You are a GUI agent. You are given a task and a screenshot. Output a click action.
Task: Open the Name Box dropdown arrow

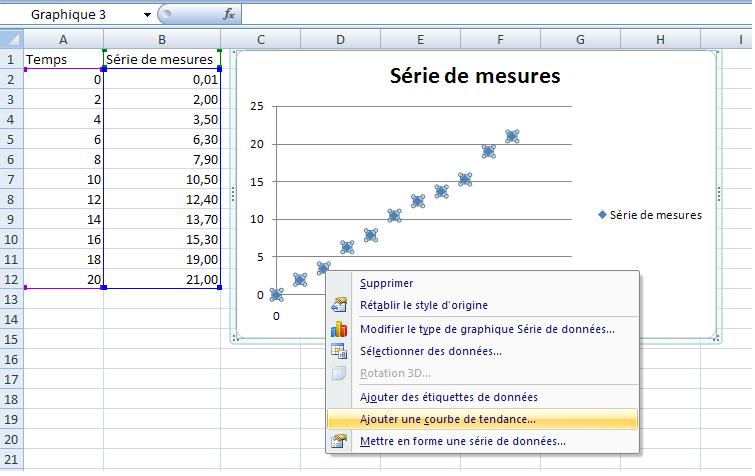pos(147,15)
